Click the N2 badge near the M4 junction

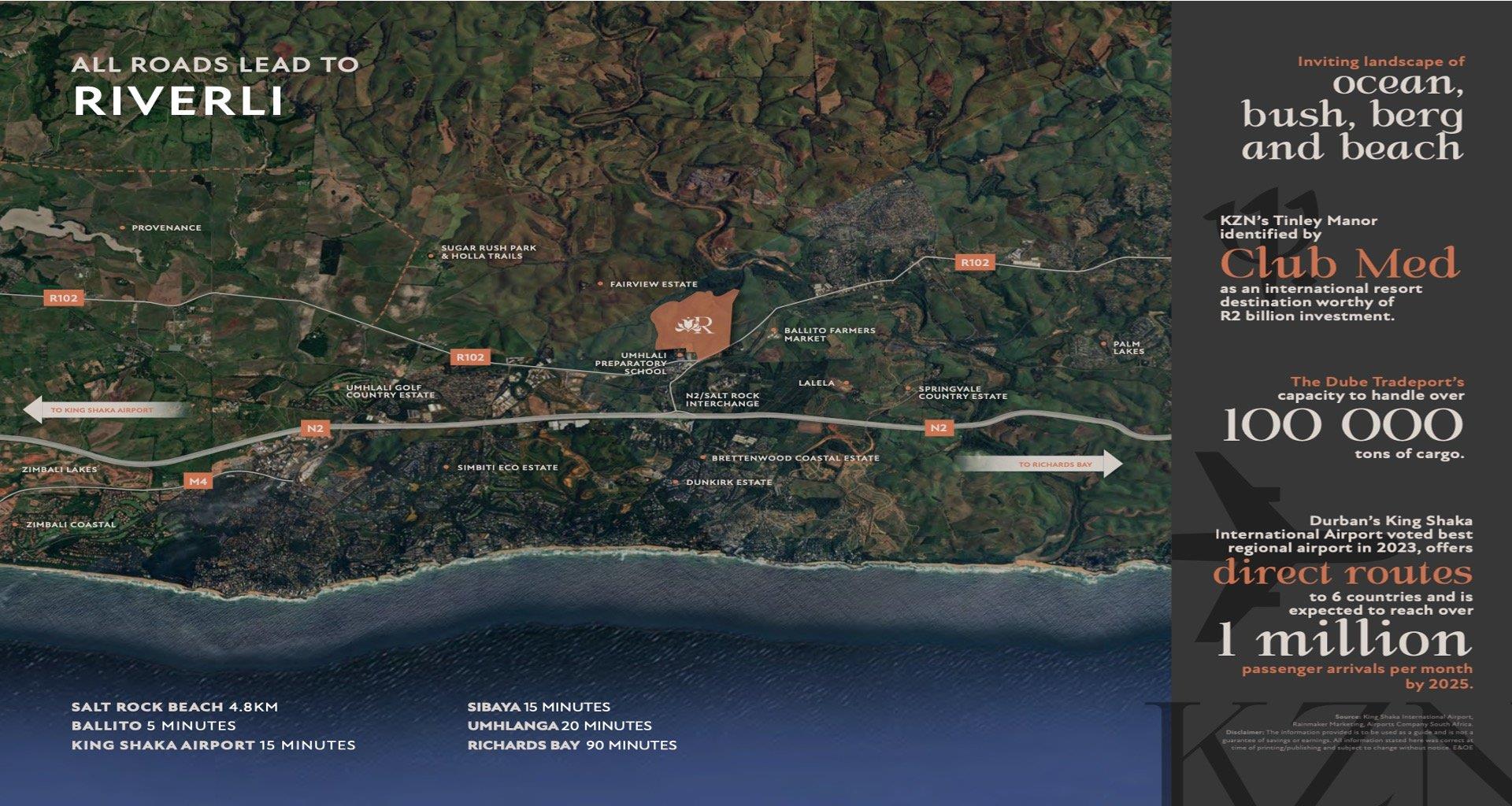pos(315,428)
